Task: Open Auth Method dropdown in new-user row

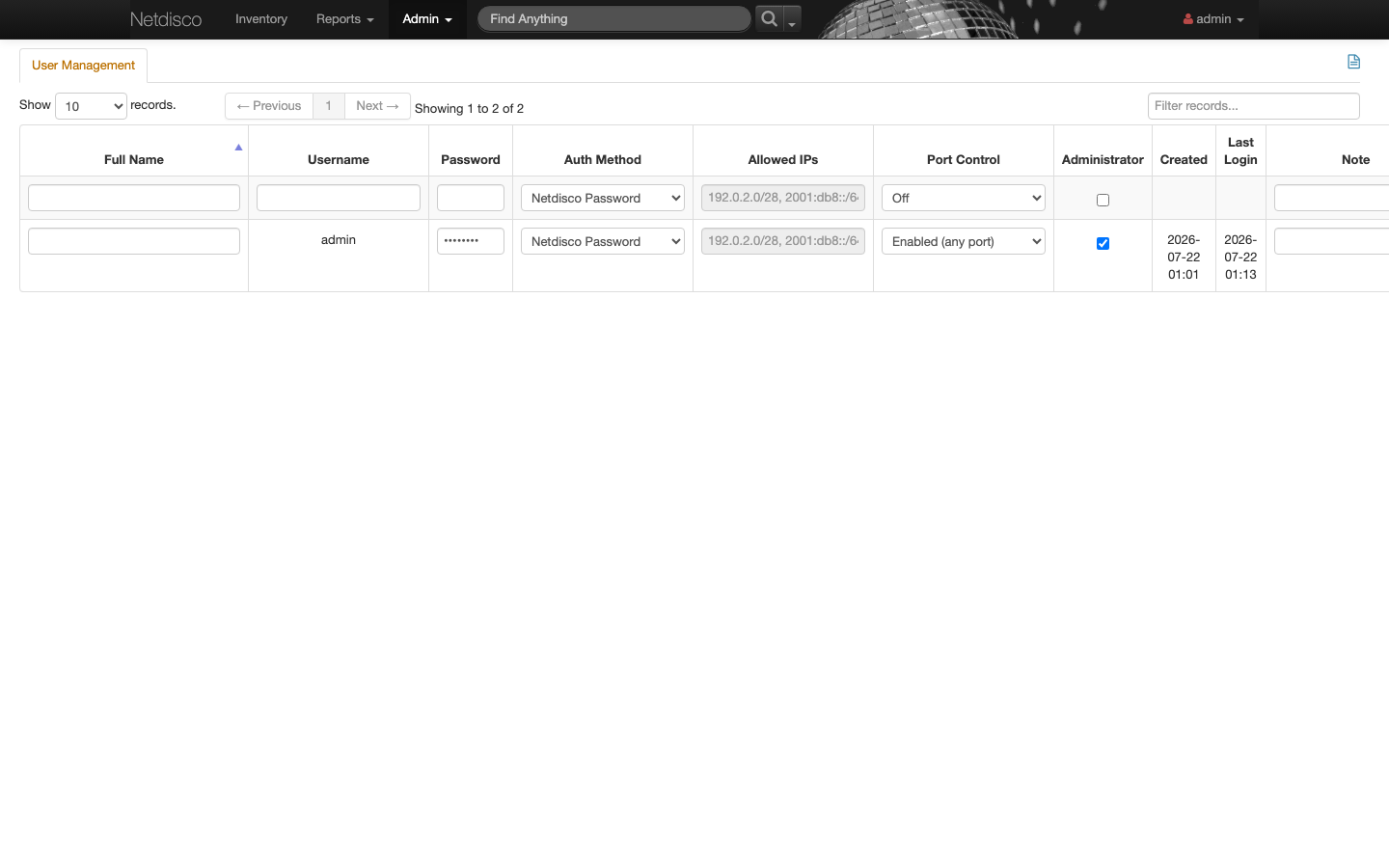Action: pos(603,198)
